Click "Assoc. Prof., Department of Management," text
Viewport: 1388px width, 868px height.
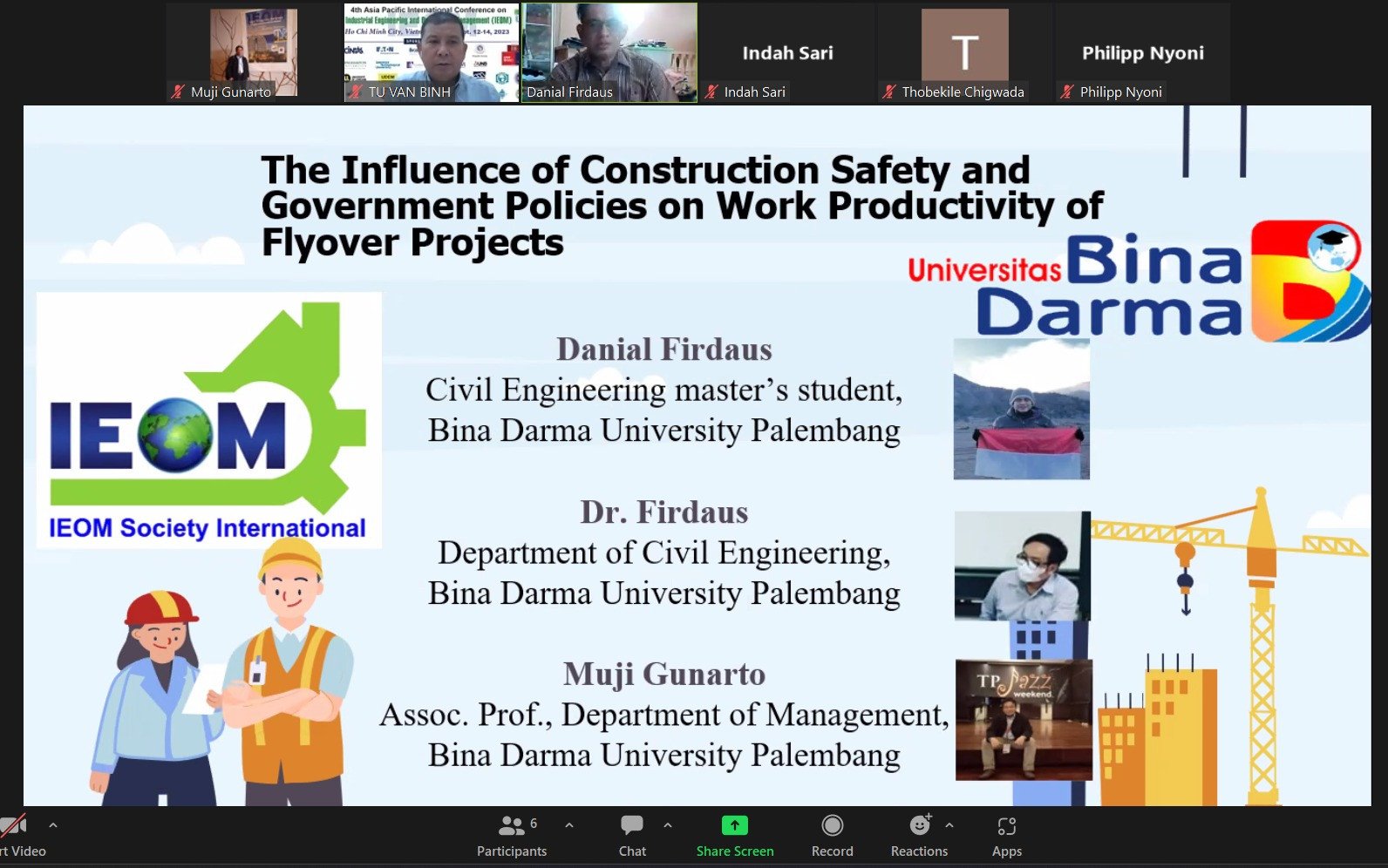(664, 715)
